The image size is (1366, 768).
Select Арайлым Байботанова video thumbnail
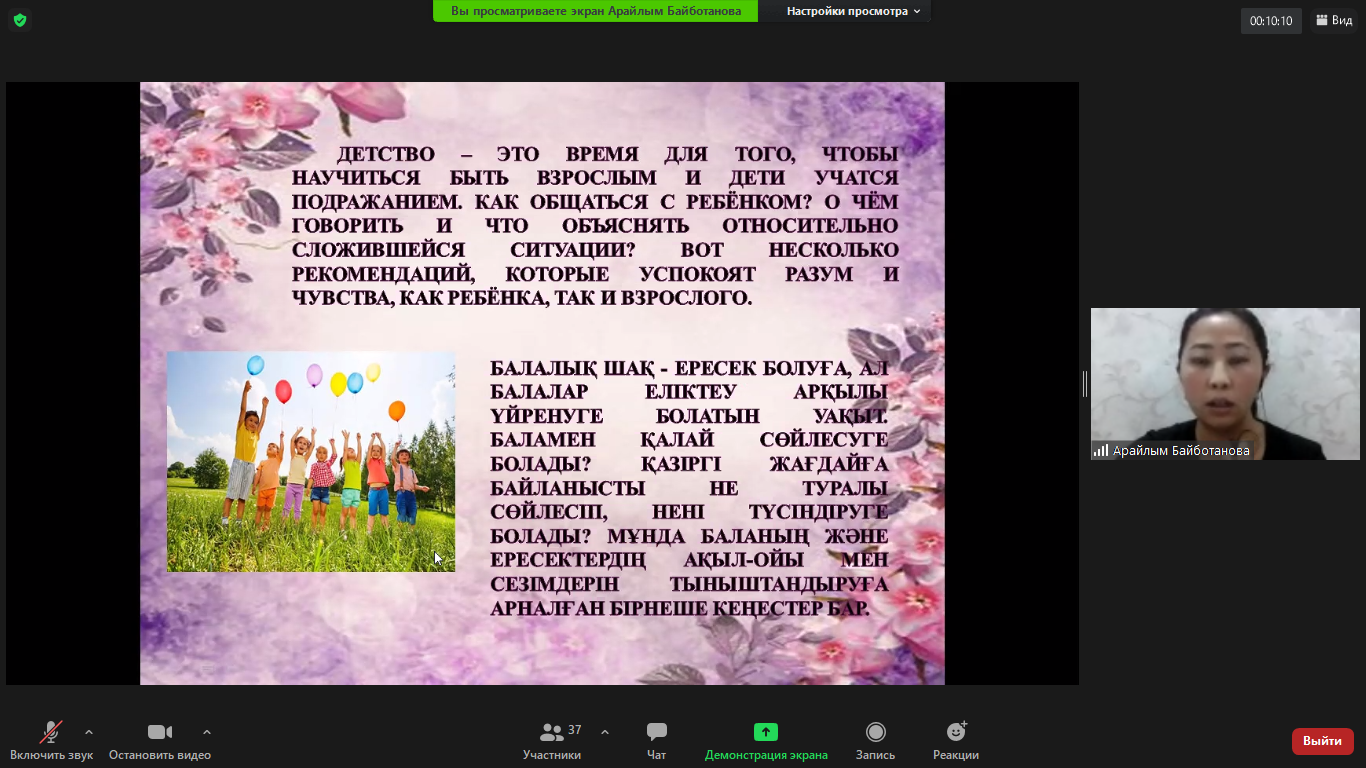pyautogui.click(x=1225, y=384)
